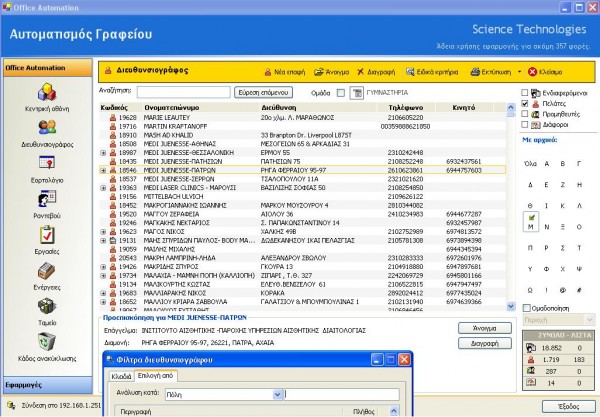Screen dimensions: 600x417
Task: Click connection status icon in status bar
Action: (11, 405)
